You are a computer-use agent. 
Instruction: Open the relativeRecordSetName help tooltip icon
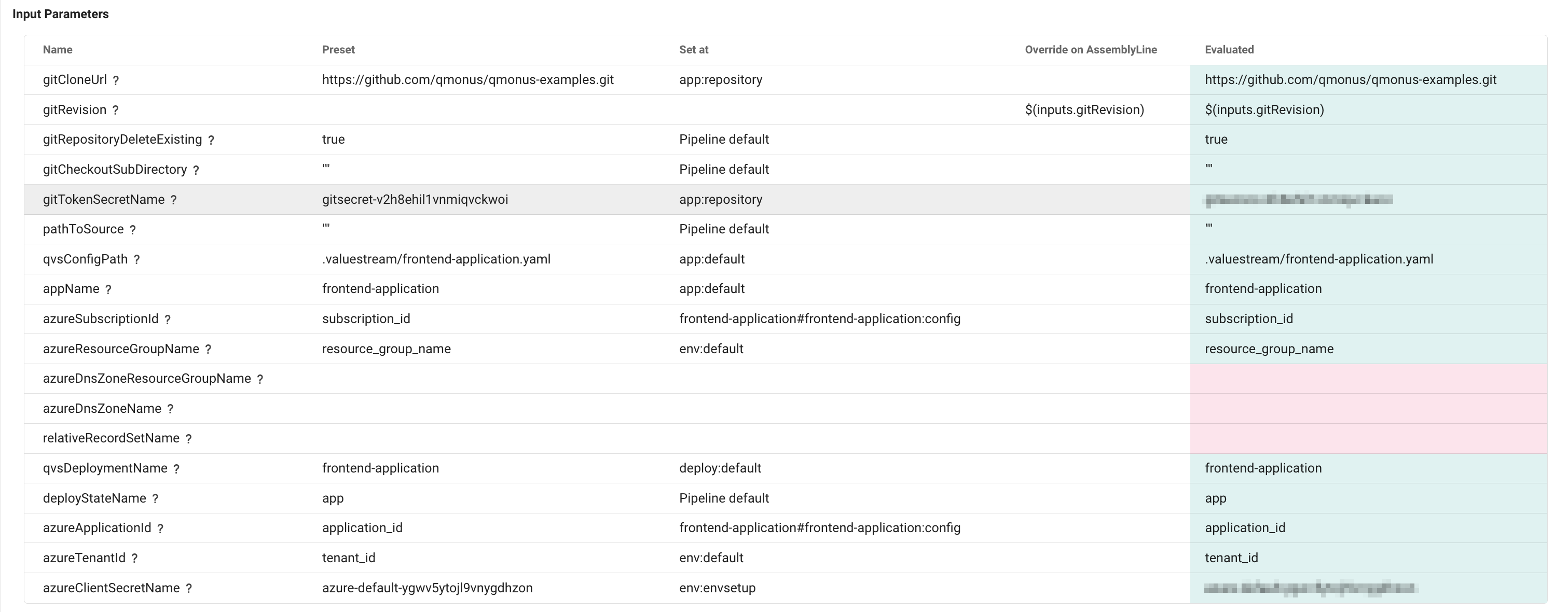coord(189,439)
